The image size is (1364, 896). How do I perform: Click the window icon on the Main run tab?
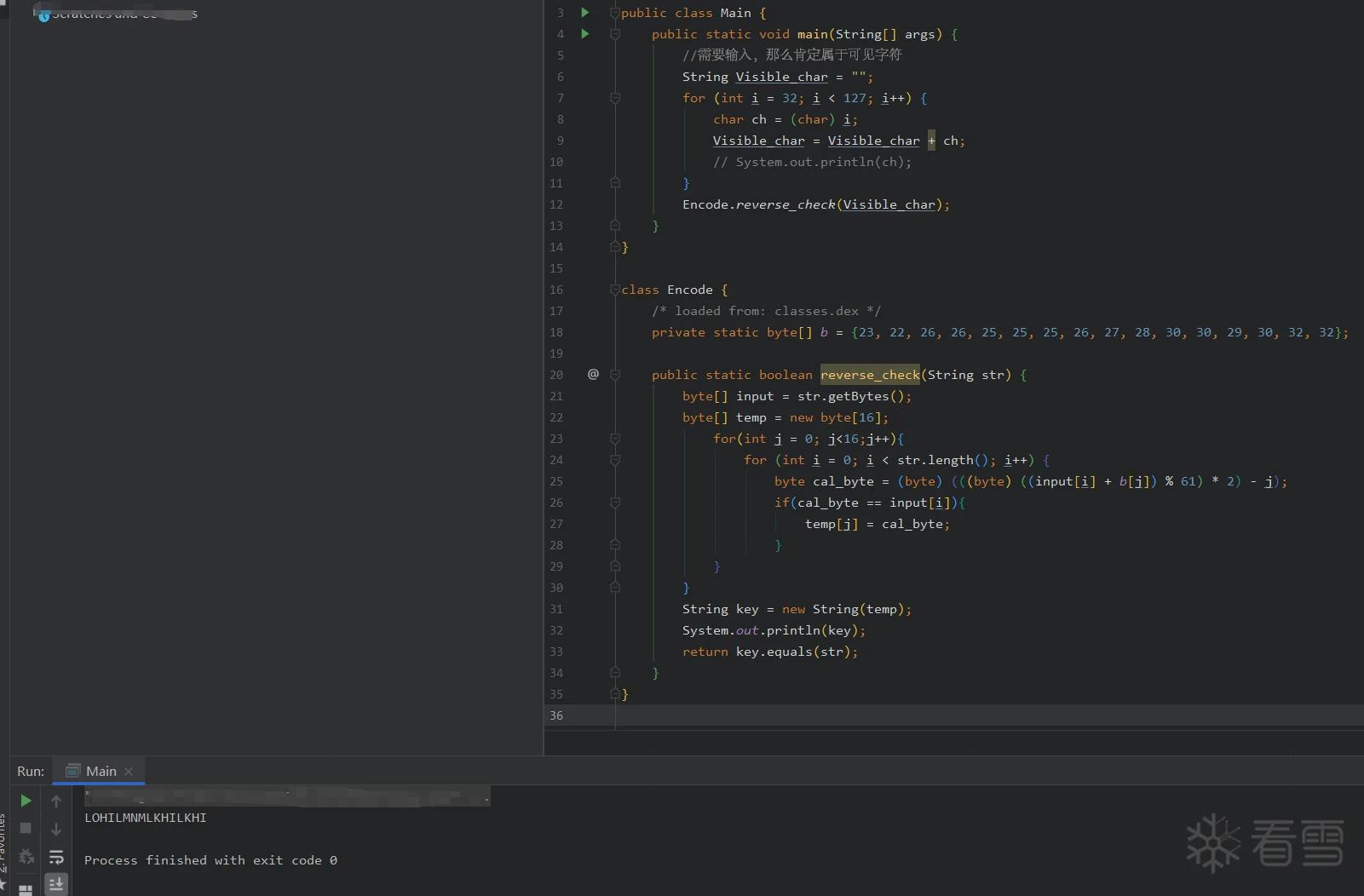point(73,771)
